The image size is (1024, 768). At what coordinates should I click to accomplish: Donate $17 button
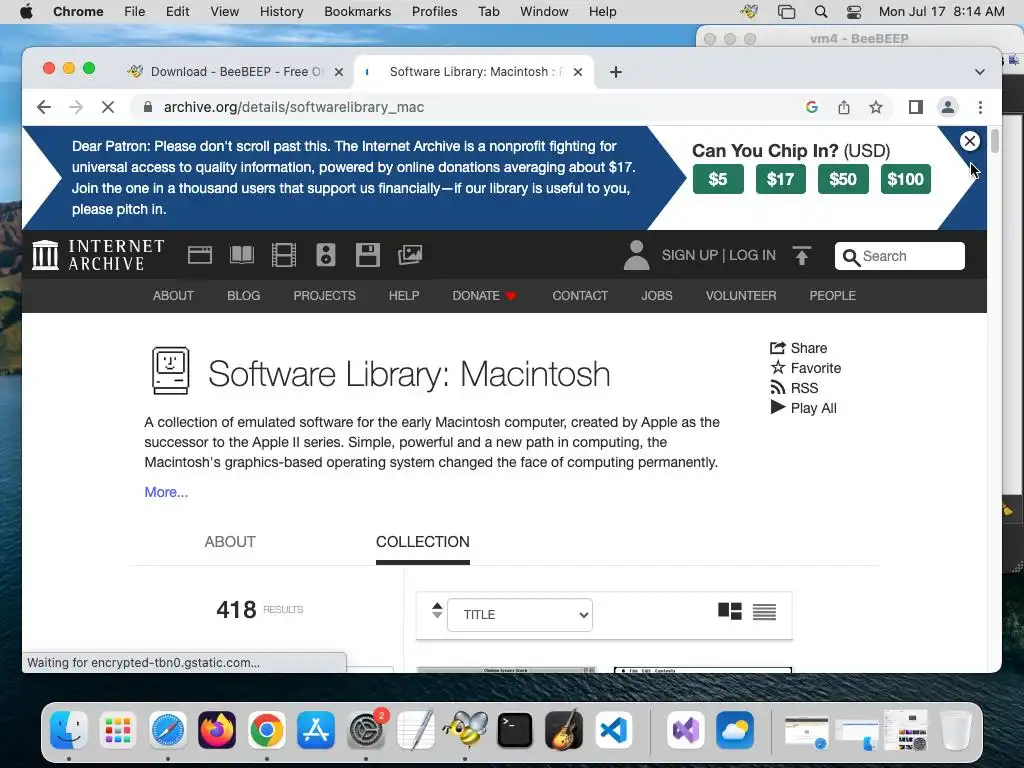pos(780,179)
